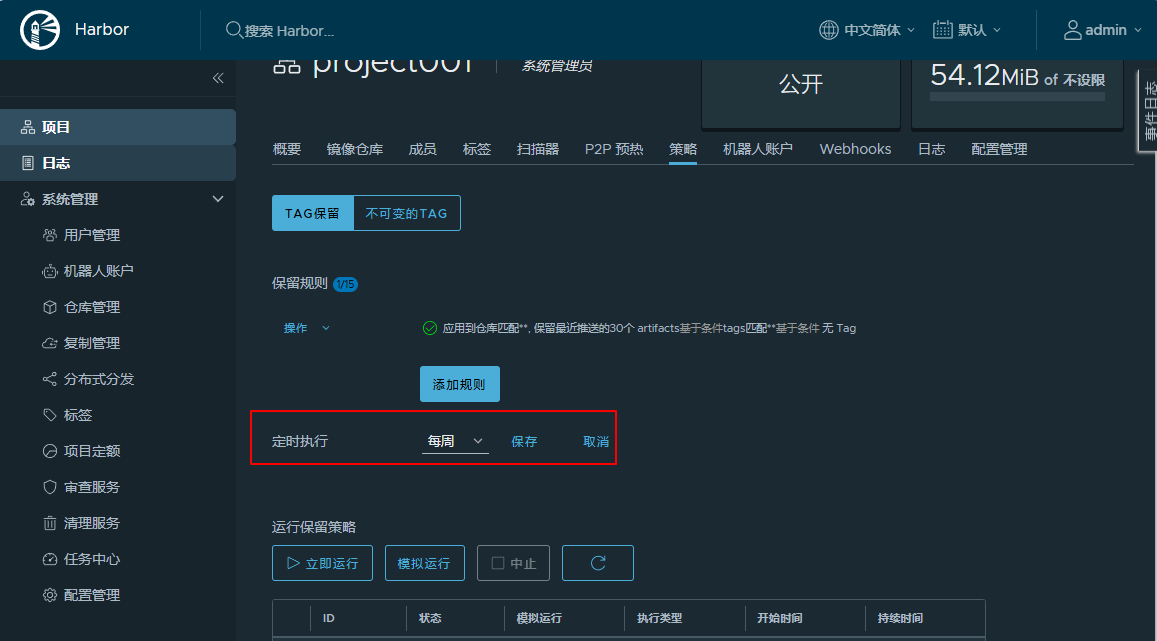Switch to the 概要 tab
The height and width of the screenshot is (641, 1157).
point(286,149)
